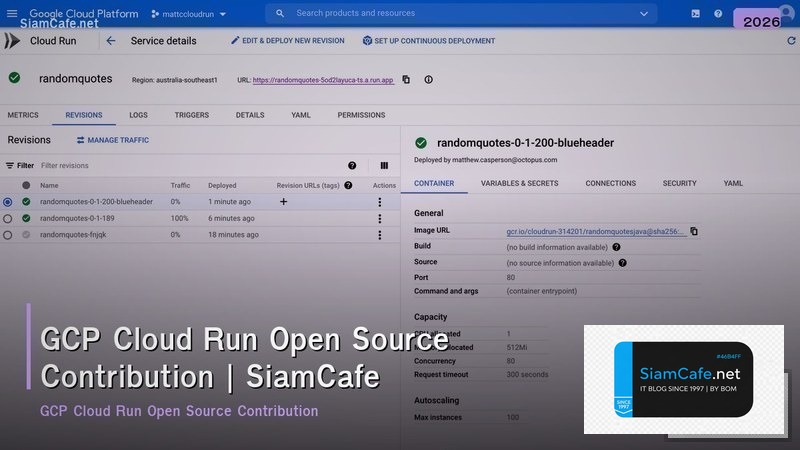Image resolution: width=800 pixels, height=450 pixels.
Task: Click revision name randomquotes-0-1-189
Action: pos(77,218)
